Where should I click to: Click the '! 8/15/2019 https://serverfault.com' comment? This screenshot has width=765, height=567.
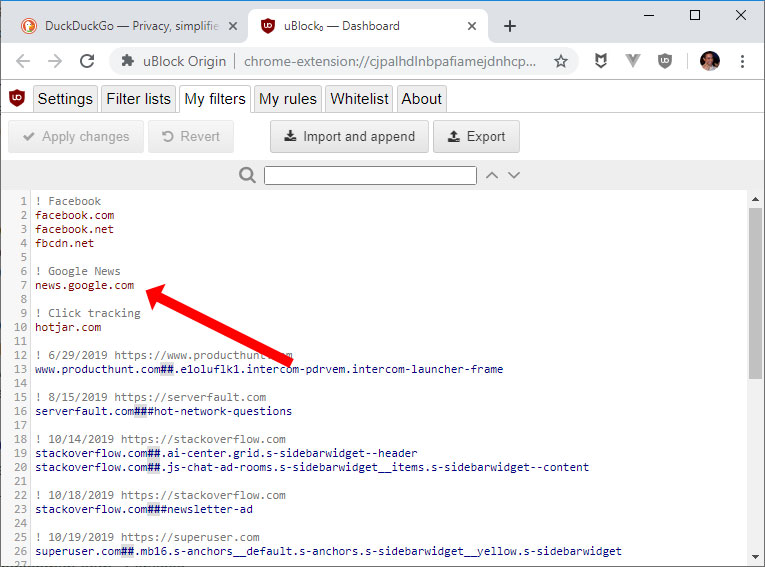click(x=151, y=397)
